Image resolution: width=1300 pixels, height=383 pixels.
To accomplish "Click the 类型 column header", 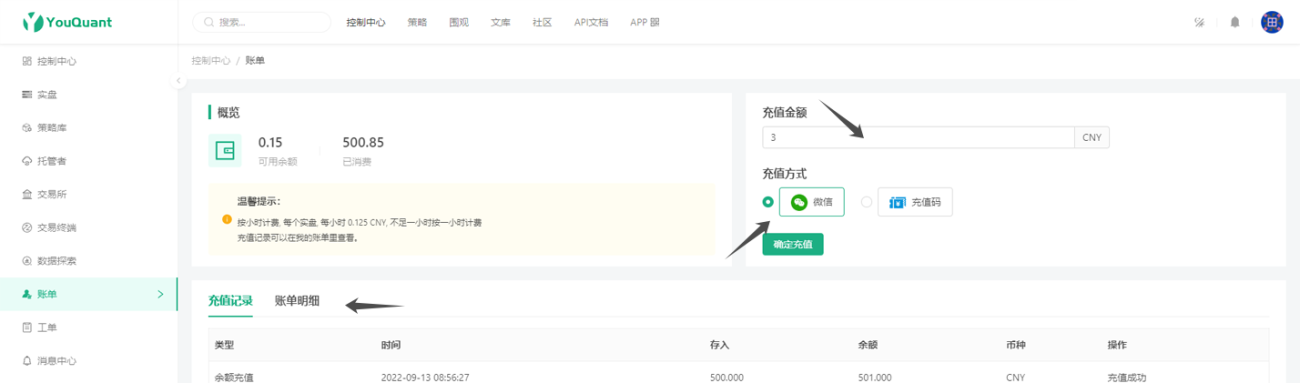I will [x=225, y=345].
